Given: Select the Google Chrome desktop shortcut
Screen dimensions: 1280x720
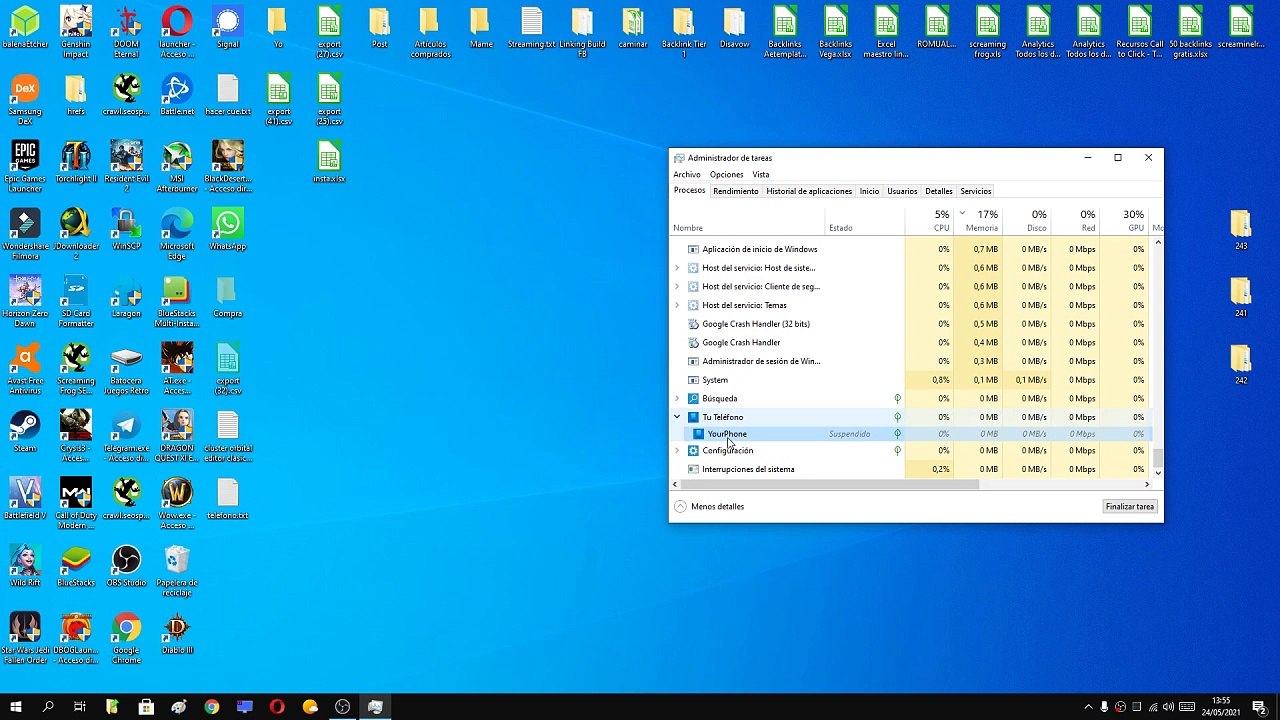Looking at the screenshot, I should (126, 638).
